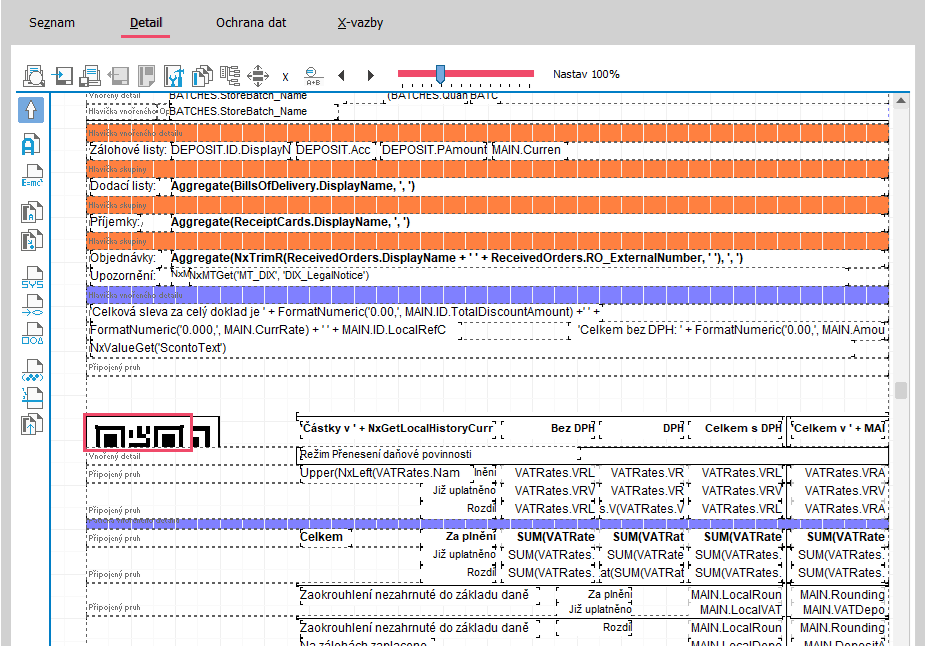Click the copy pages toolbar icon
925x646 pixels.
click(203, 75)
